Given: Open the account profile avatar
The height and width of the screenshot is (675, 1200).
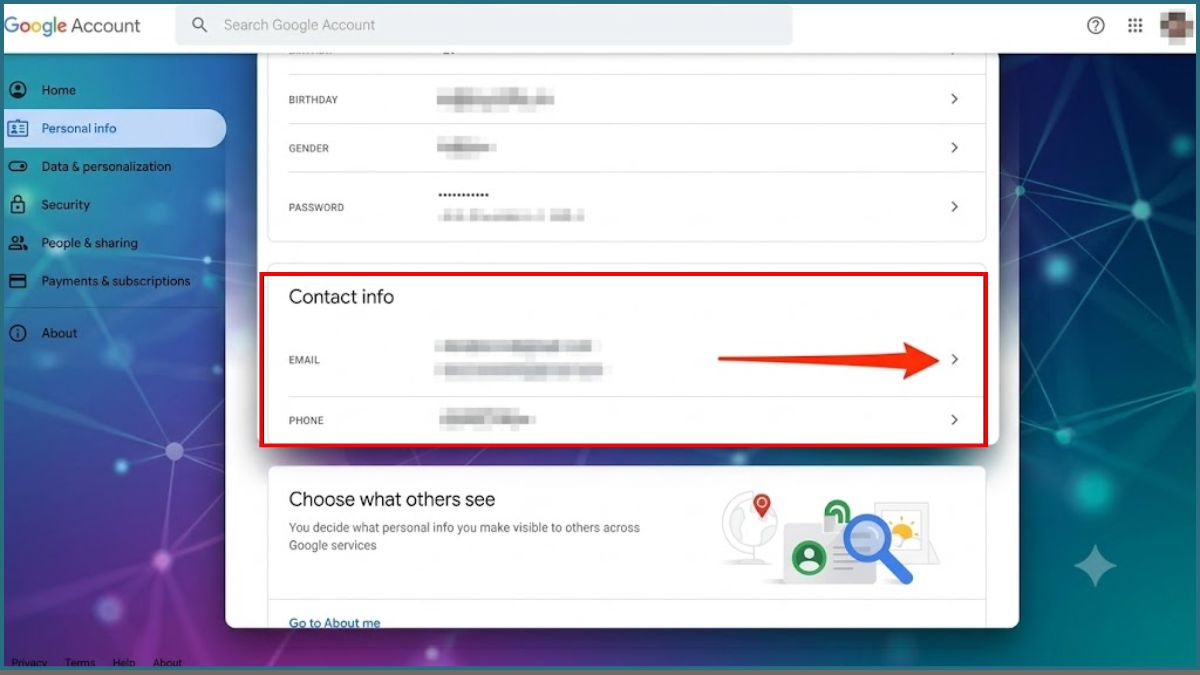Looking at the screenshot, I should coord(1176,26).
